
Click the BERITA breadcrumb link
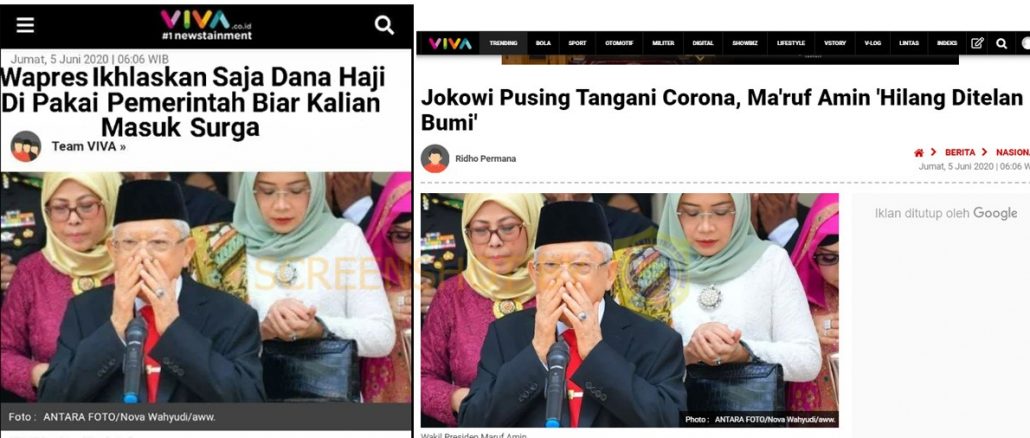[x=960, y=152]
